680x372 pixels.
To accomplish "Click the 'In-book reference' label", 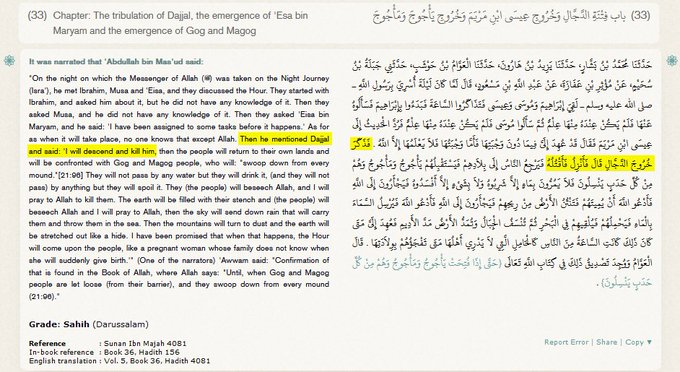I will point(61,352).
